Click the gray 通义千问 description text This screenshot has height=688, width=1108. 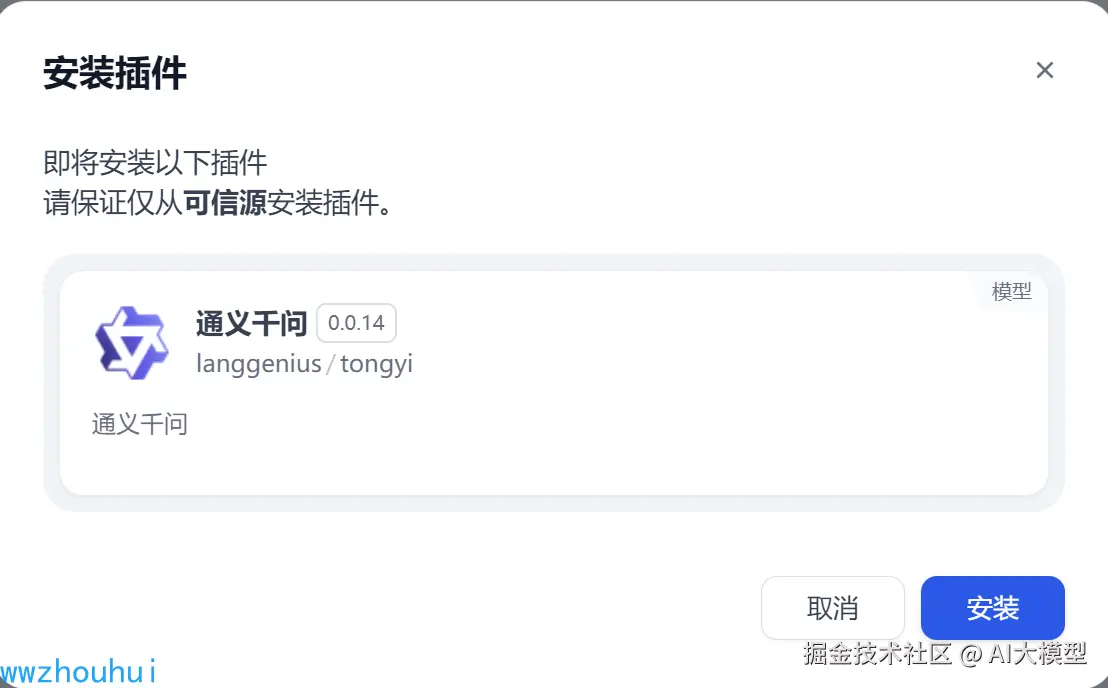[x=139, y=424]
